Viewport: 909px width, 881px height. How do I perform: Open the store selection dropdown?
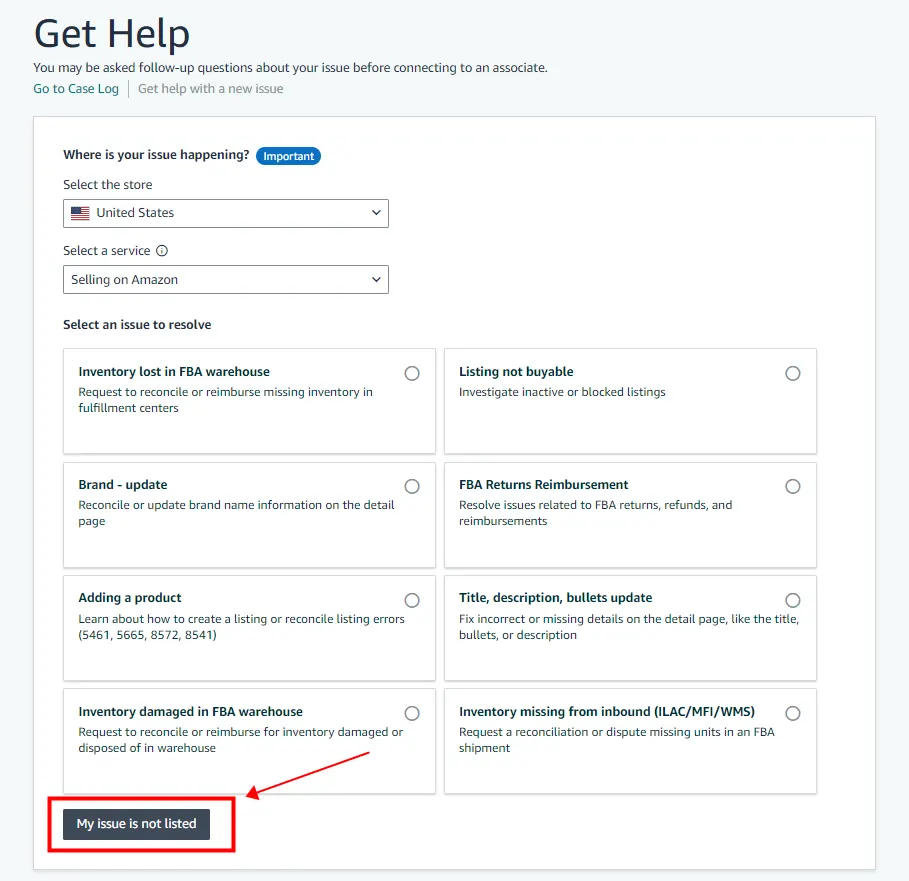click(225, 212)
